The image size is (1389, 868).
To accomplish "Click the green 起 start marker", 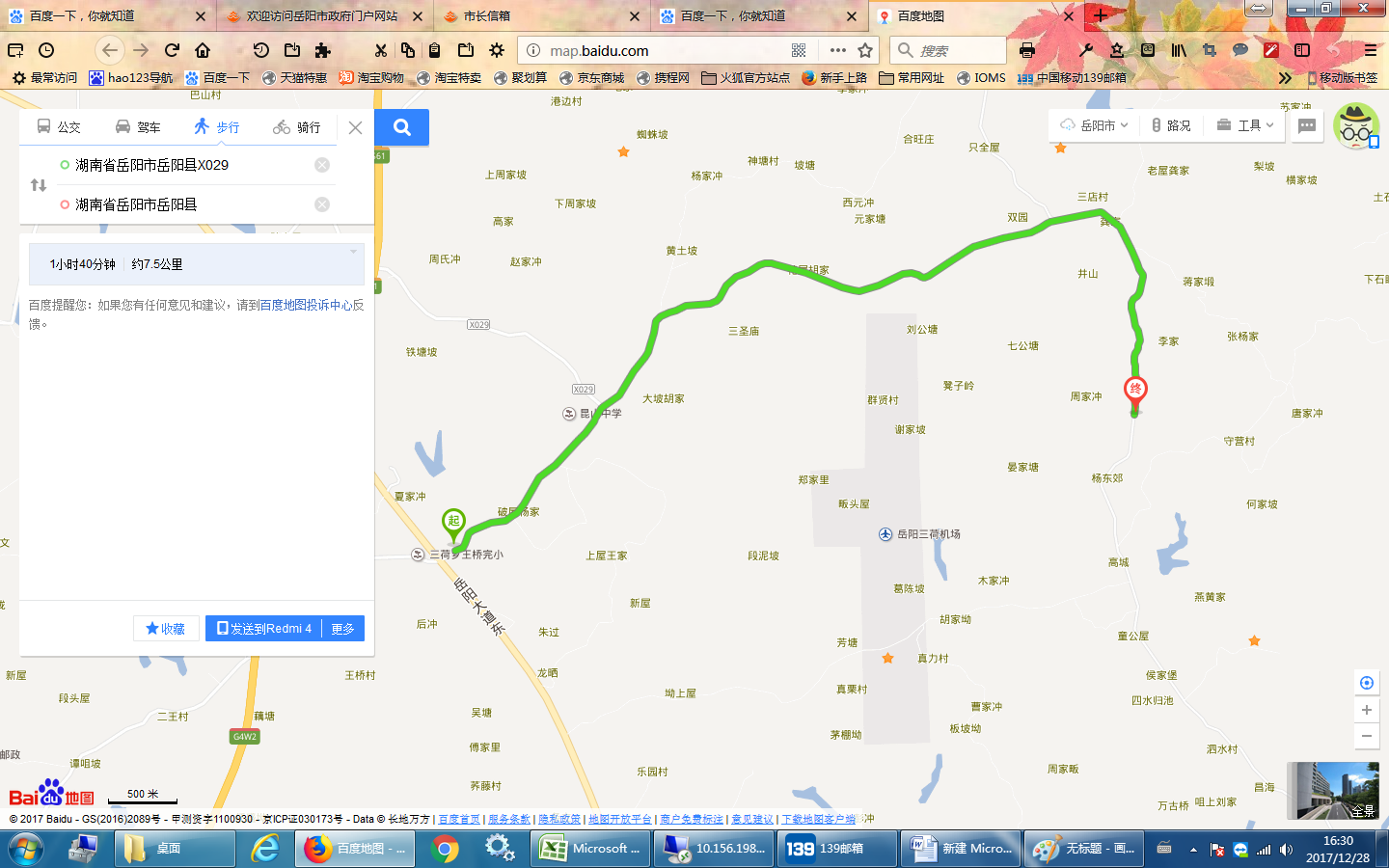I will tap(453, 522).
